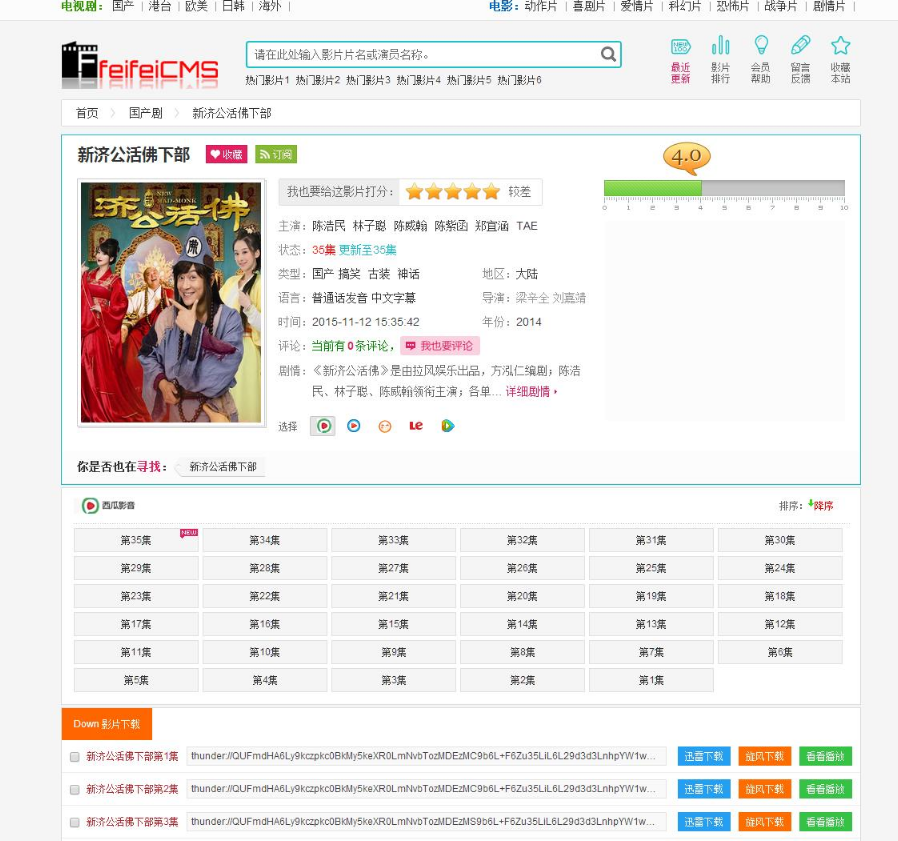Check the 新济公活佛下部第2集 checkbox
Screen dimensions: 898x841
point(74,790)
